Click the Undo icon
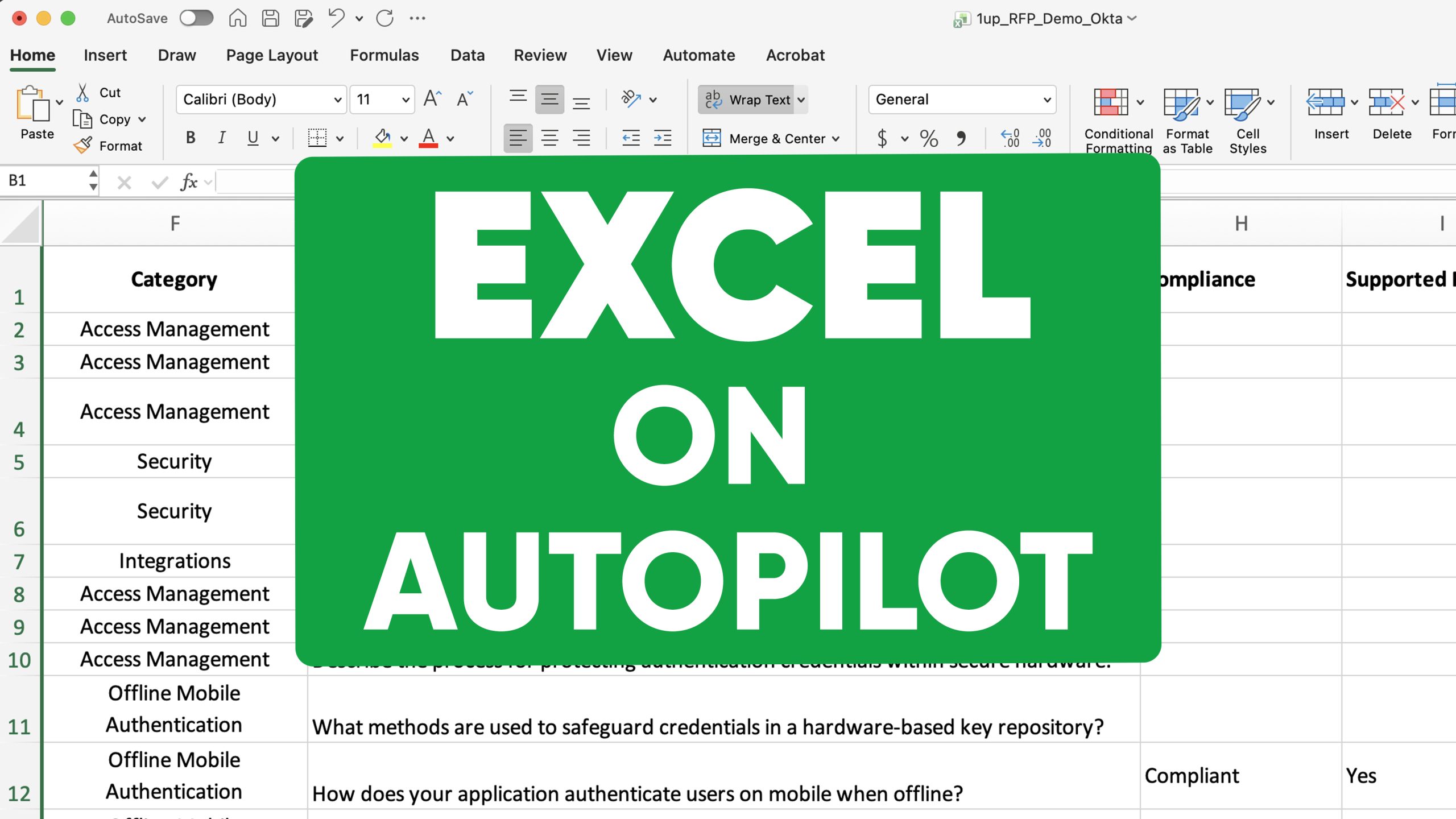The image size is (1456, 819). [x=335, y=18]
